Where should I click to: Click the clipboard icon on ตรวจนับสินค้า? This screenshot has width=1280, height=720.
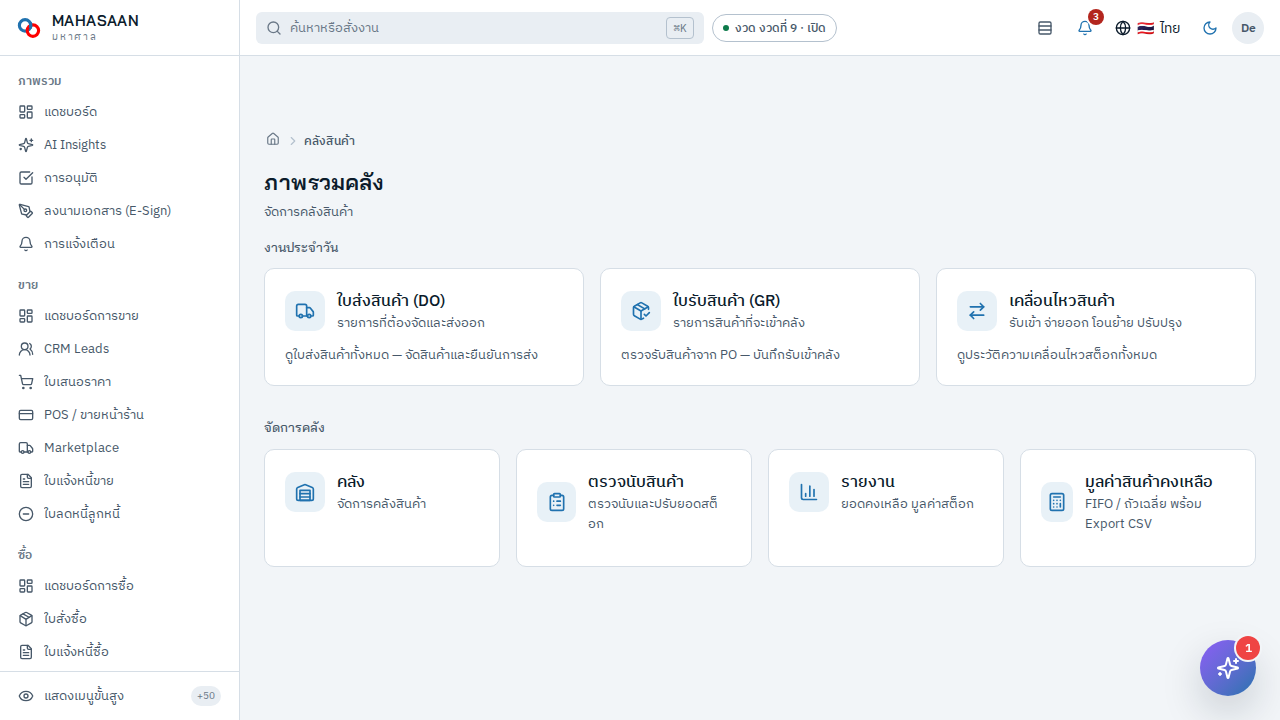point(557,502)
